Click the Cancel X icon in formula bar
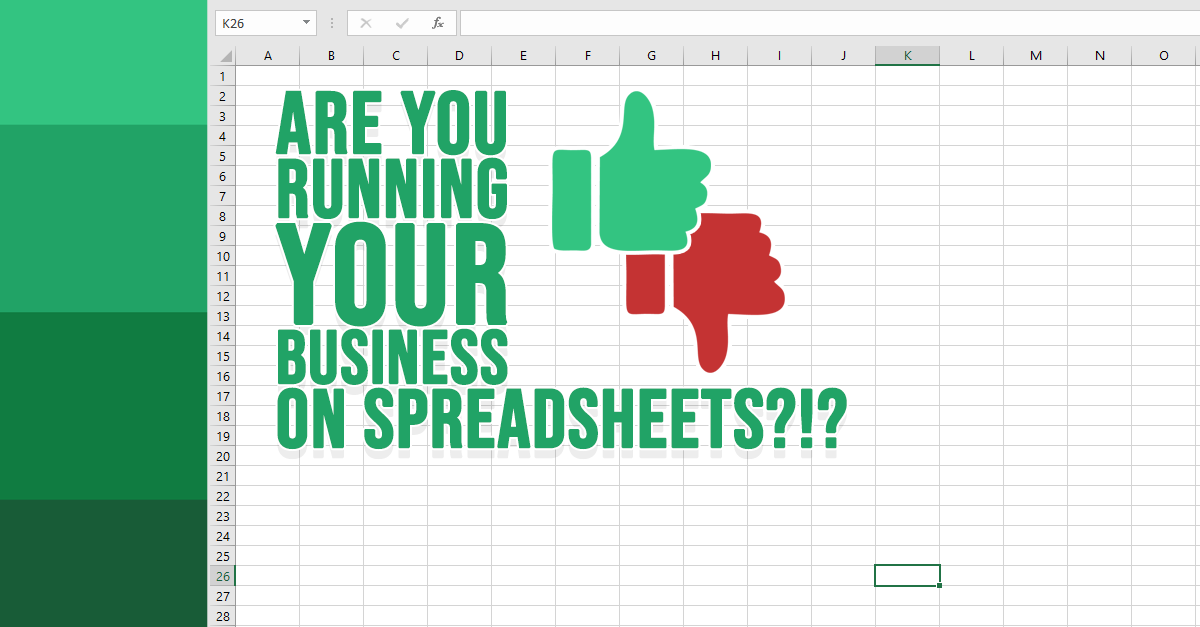The image size is (1200, 627). pyautogui.click(x=366, y=23)
